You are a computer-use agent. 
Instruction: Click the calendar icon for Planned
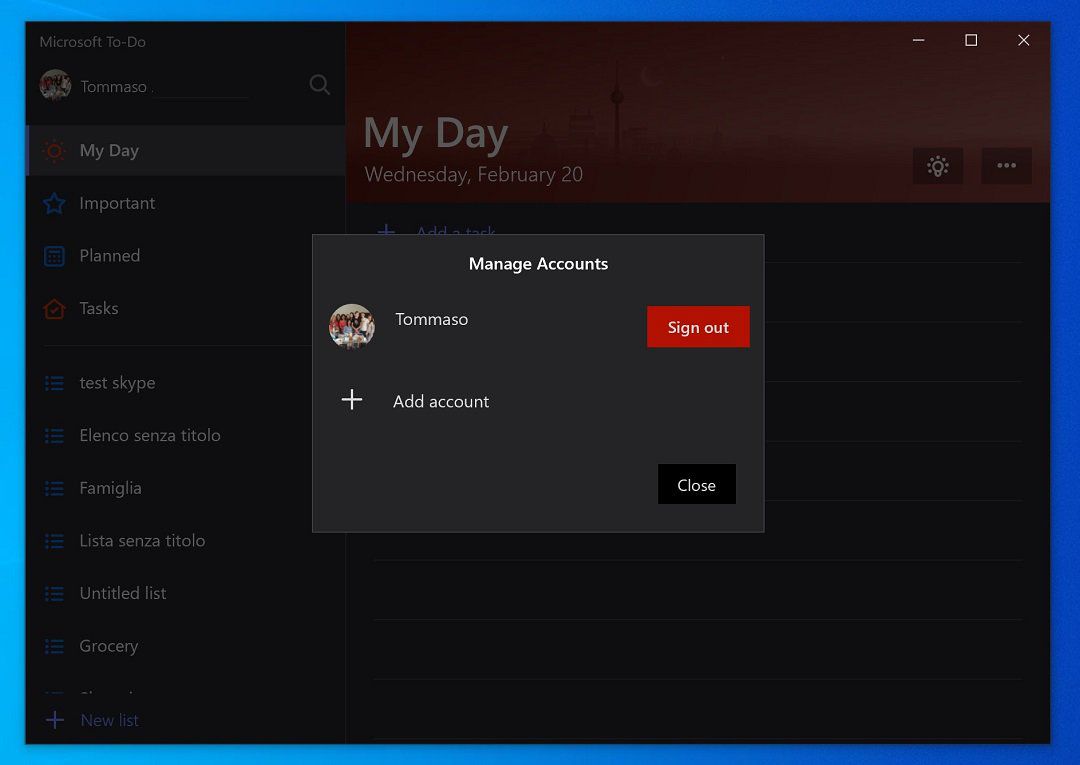point(54,256)
